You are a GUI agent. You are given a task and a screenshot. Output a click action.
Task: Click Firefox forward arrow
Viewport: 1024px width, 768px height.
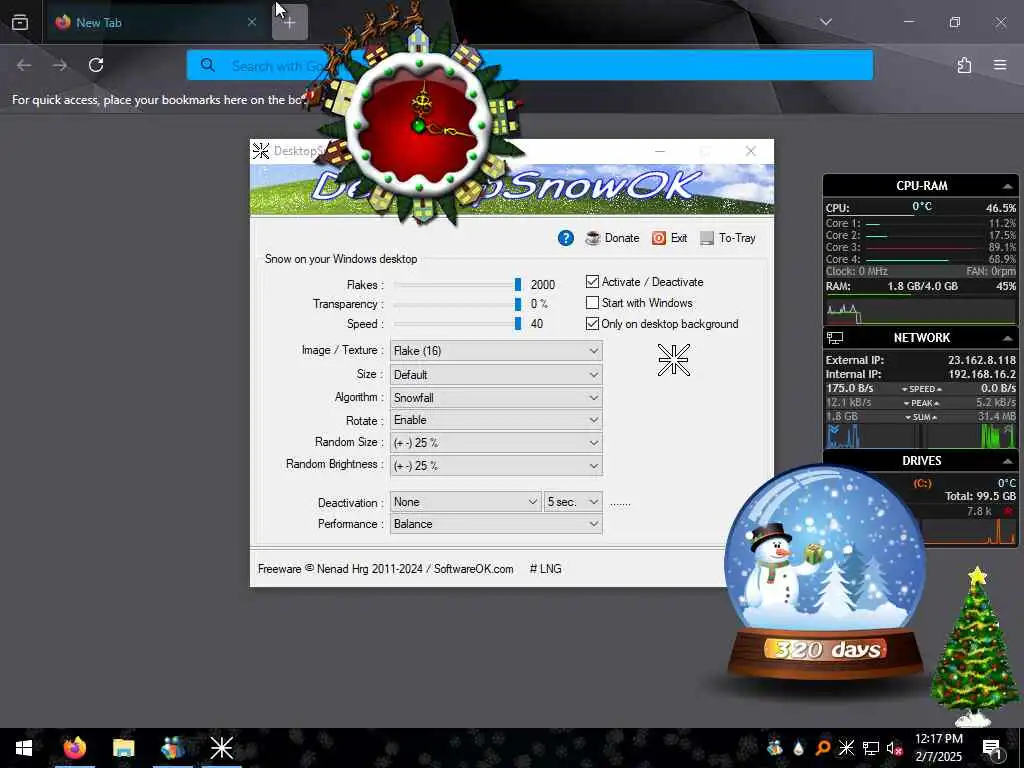59,65
